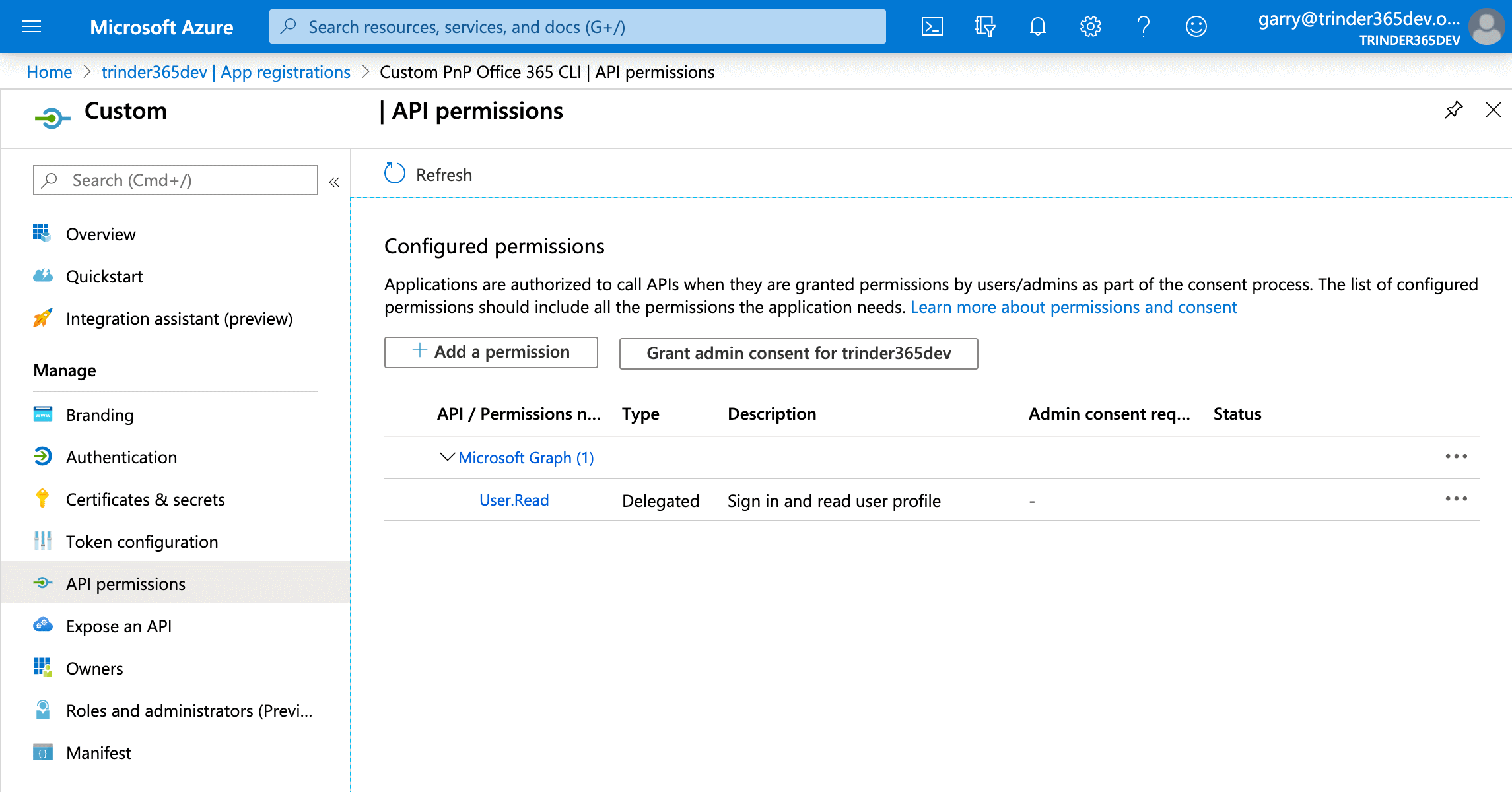The width and height of the screenshot is (1512, 792).
Task: Click the Expose an API cloud icon
Action: coord(42,624)
